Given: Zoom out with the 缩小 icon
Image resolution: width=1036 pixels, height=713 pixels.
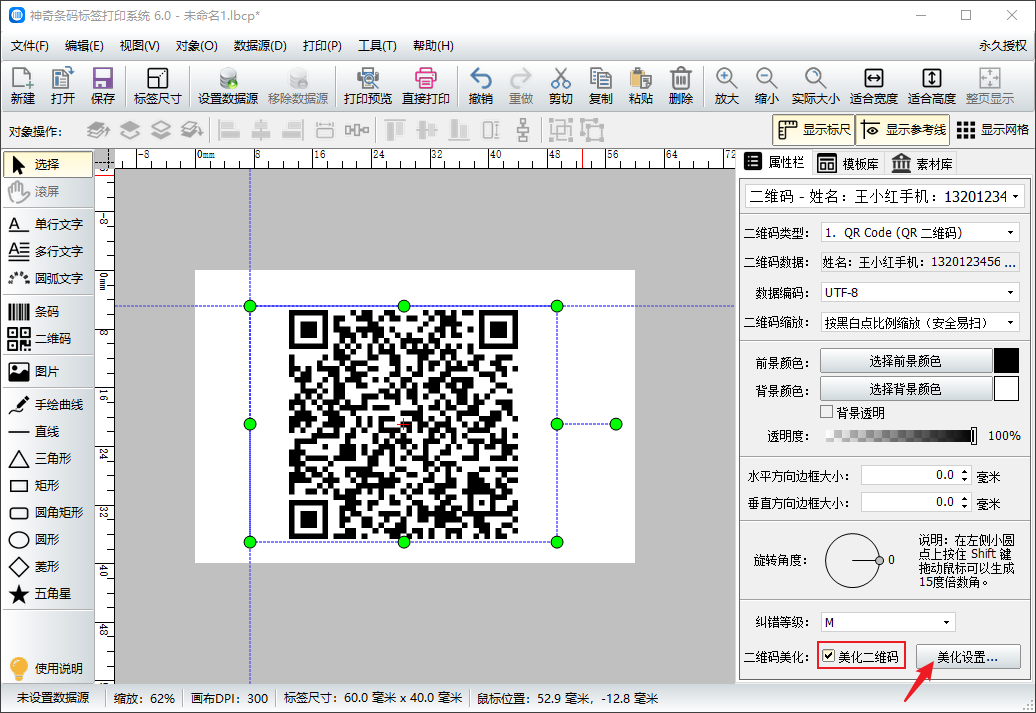Looking at the screenshot, I should [x=766, y=86].
